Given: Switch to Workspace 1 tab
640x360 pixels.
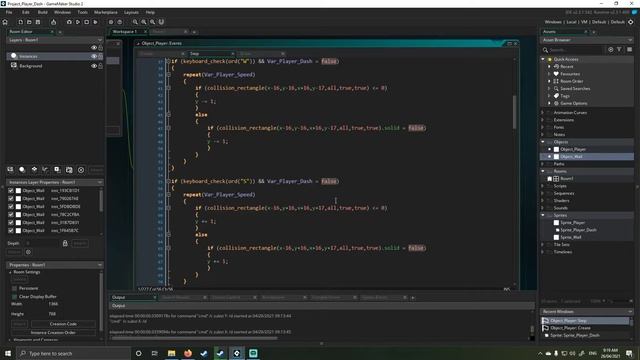Looking at the screenshot, I should tap(124, 31).
